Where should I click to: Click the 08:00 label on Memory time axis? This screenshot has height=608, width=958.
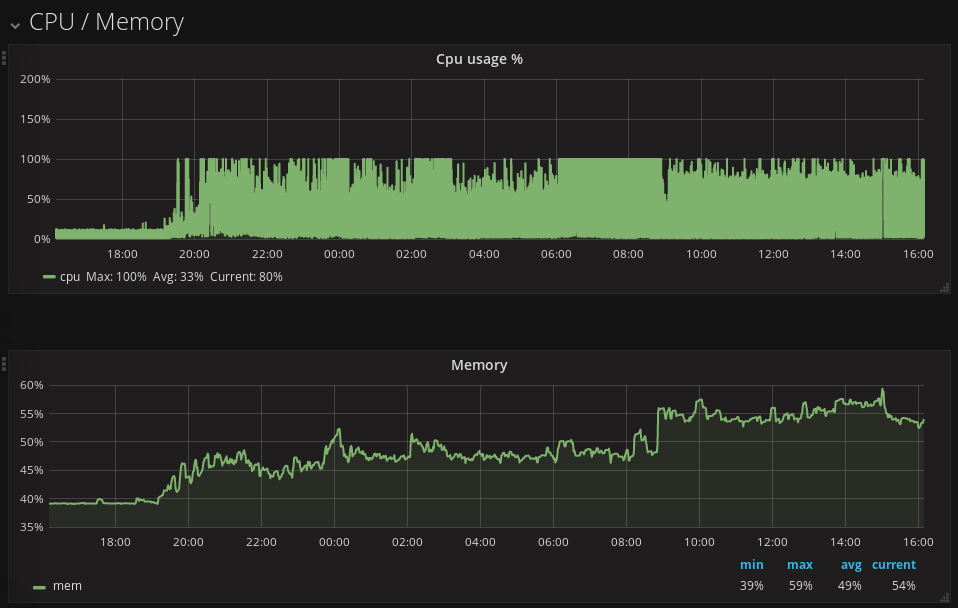click(626, 541)
